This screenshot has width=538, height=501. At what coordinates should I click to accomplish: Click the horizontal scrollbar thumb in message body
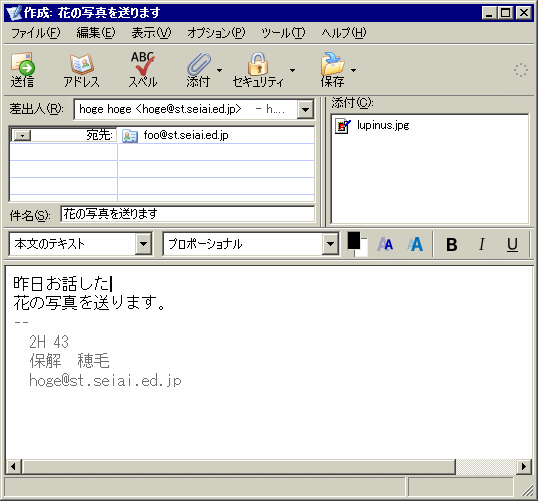pos(239,467)
